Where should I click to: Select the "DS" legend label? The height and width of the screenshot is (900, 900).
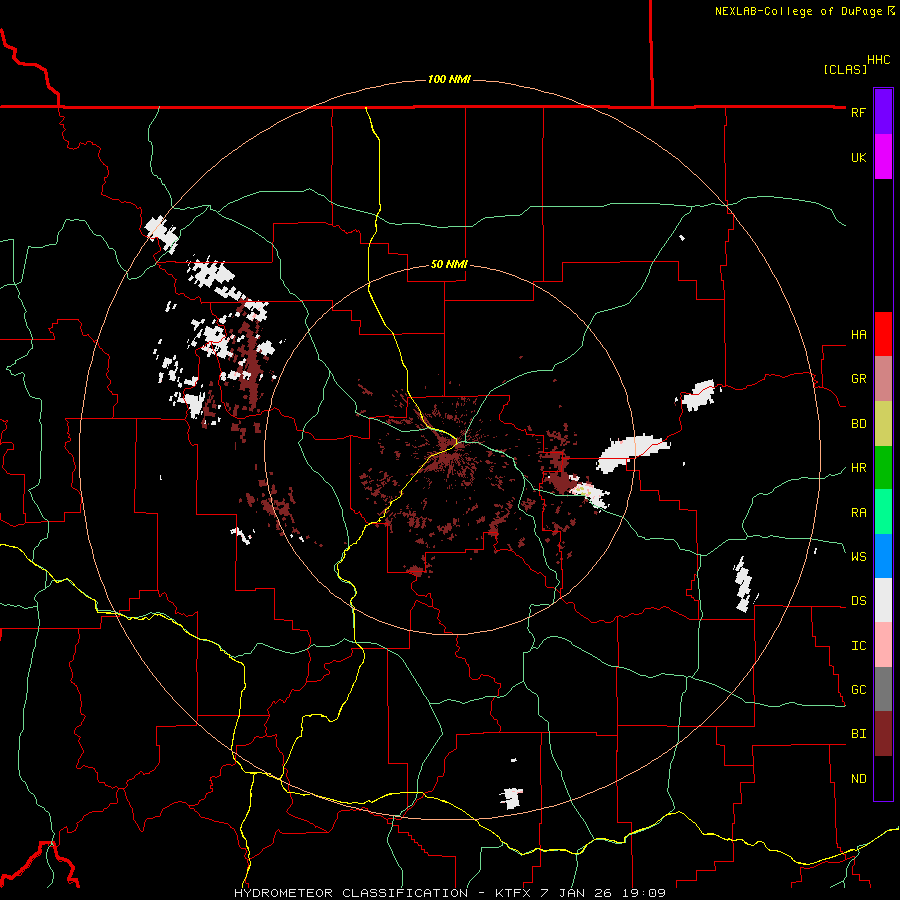858,601
